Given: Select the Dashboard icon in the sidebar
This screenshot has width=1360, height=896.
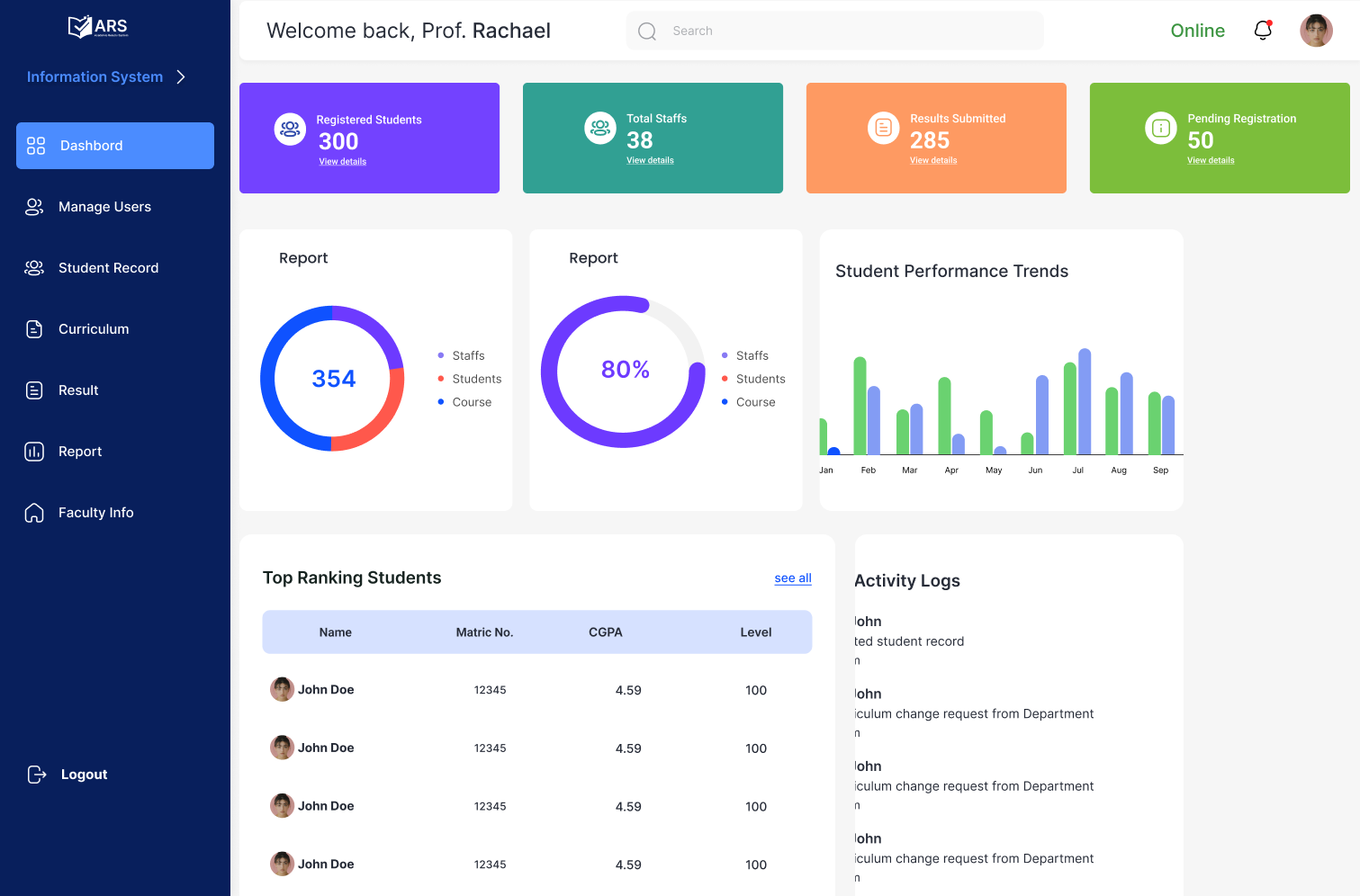Looking at the screenshot, I should [36, 145].
